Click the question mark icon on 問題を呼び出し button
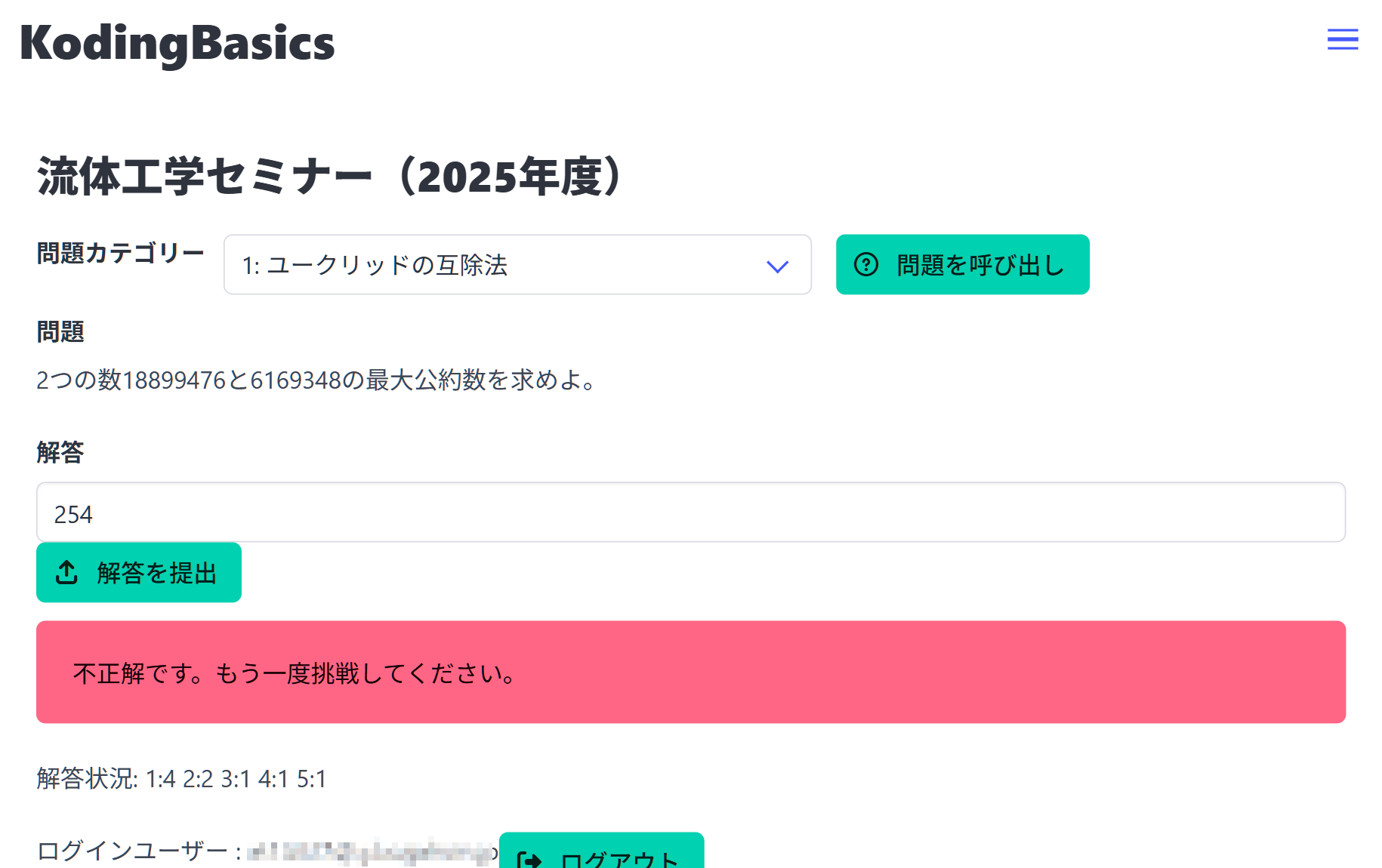The height and width of the screenshot is (868, 1382). coord(867,264)
